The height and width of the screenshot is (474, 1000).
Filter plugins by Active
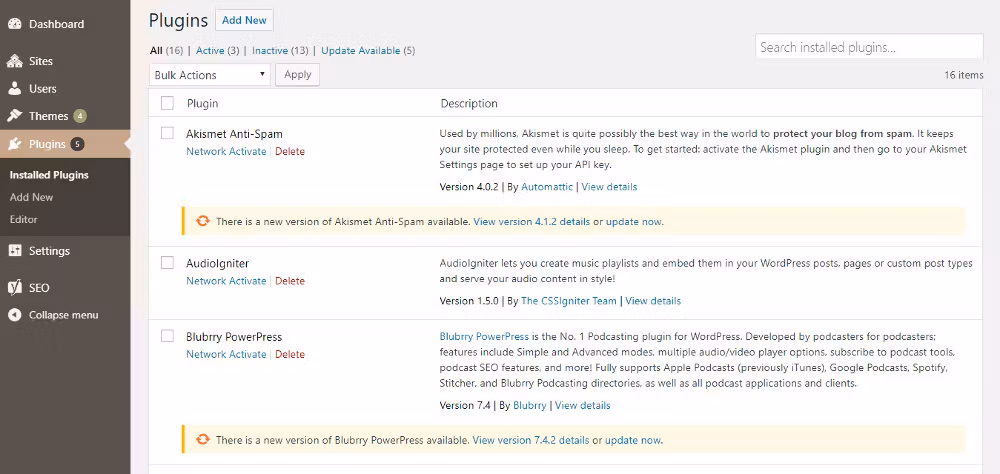[x=210, y=50]
